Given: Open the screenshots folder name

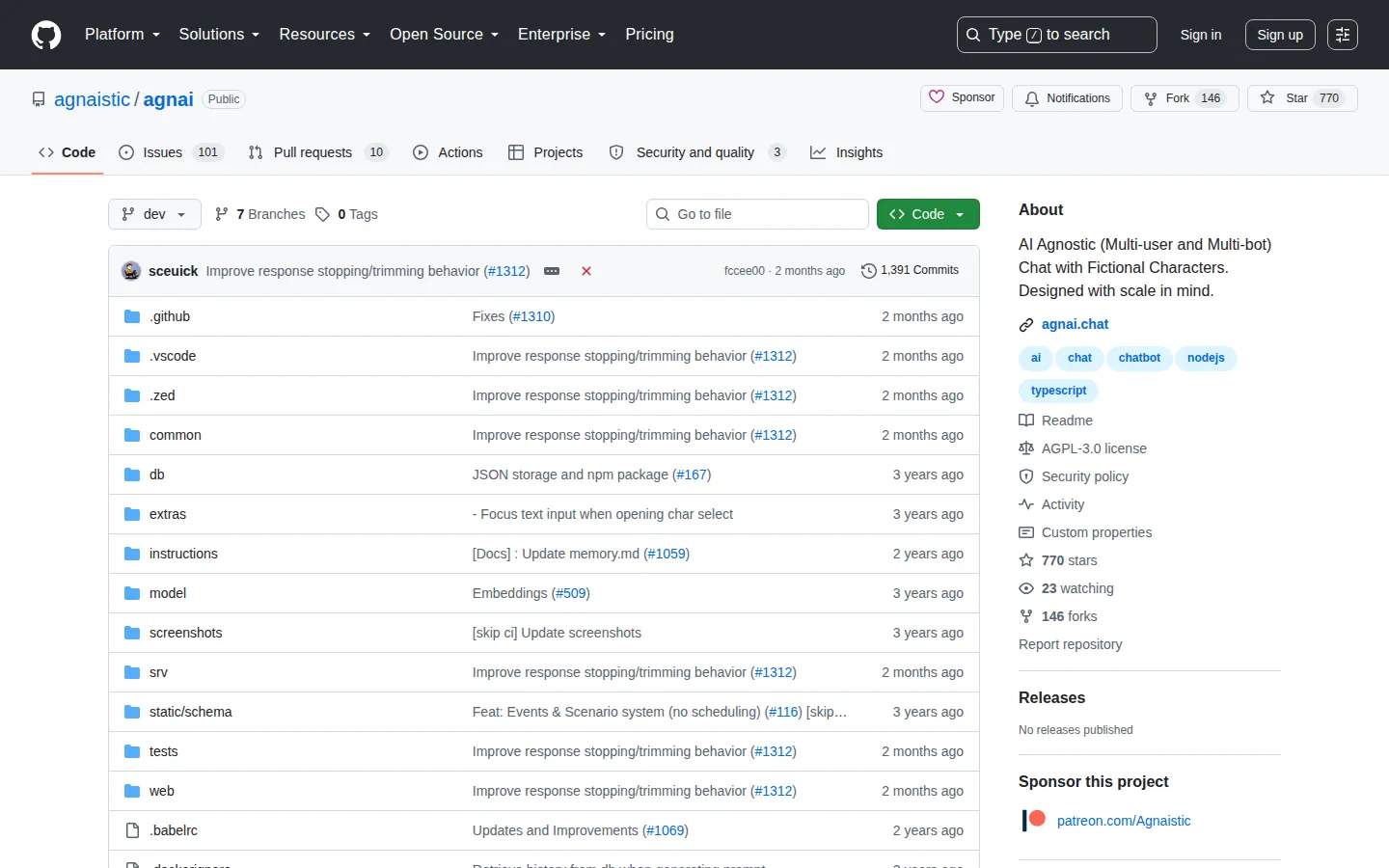Looking at the screenshot, I should pos(186,633).
